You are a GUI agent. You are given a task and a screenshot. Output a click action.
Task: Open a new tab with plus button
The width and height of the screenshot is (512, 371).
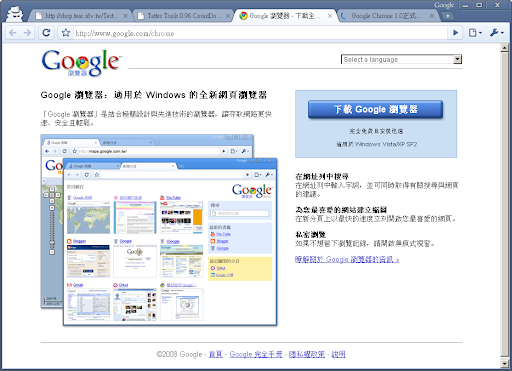click(x=448, y=16)
